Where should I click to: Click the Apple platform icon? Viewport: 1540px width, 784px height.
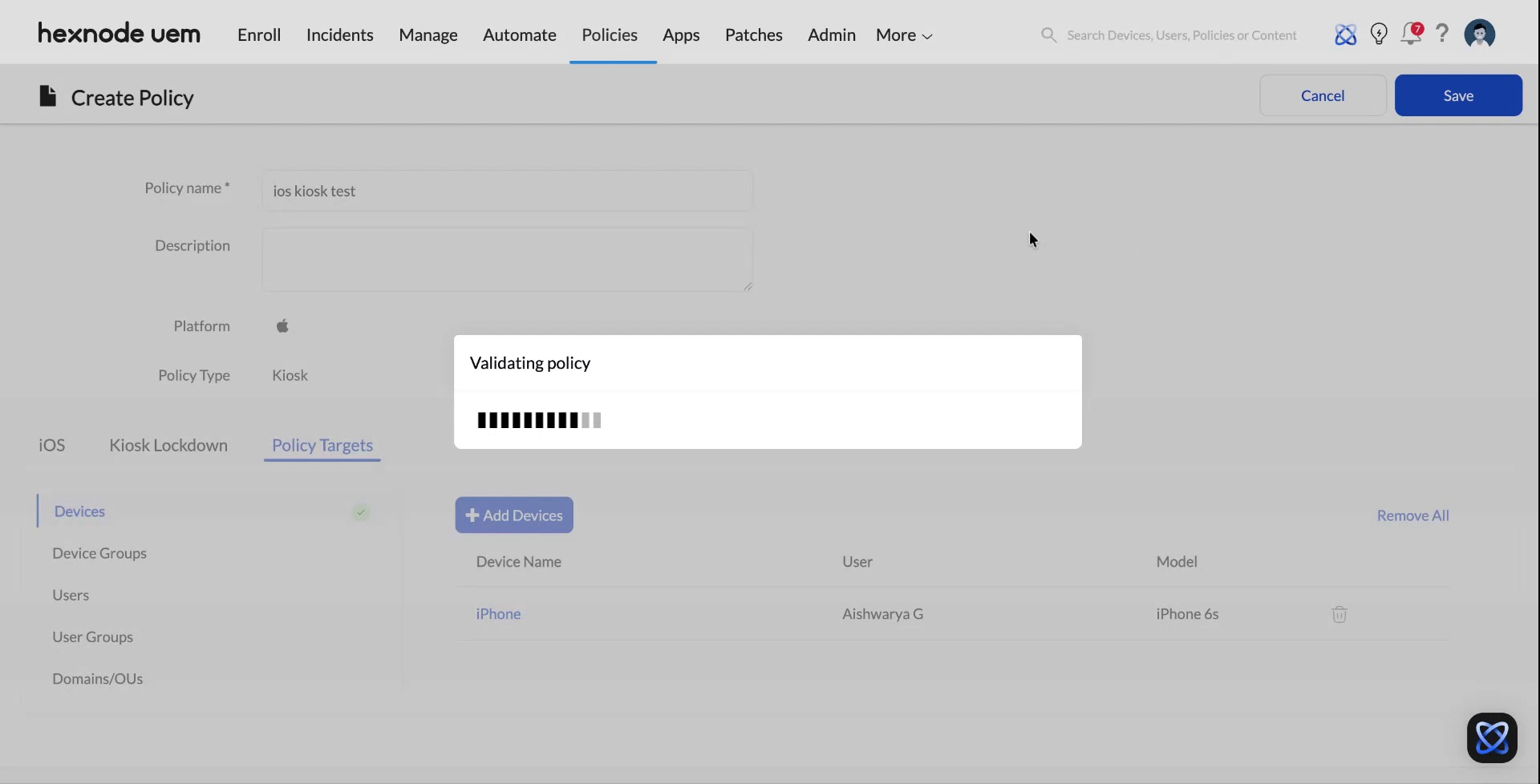tap(282, 325)
